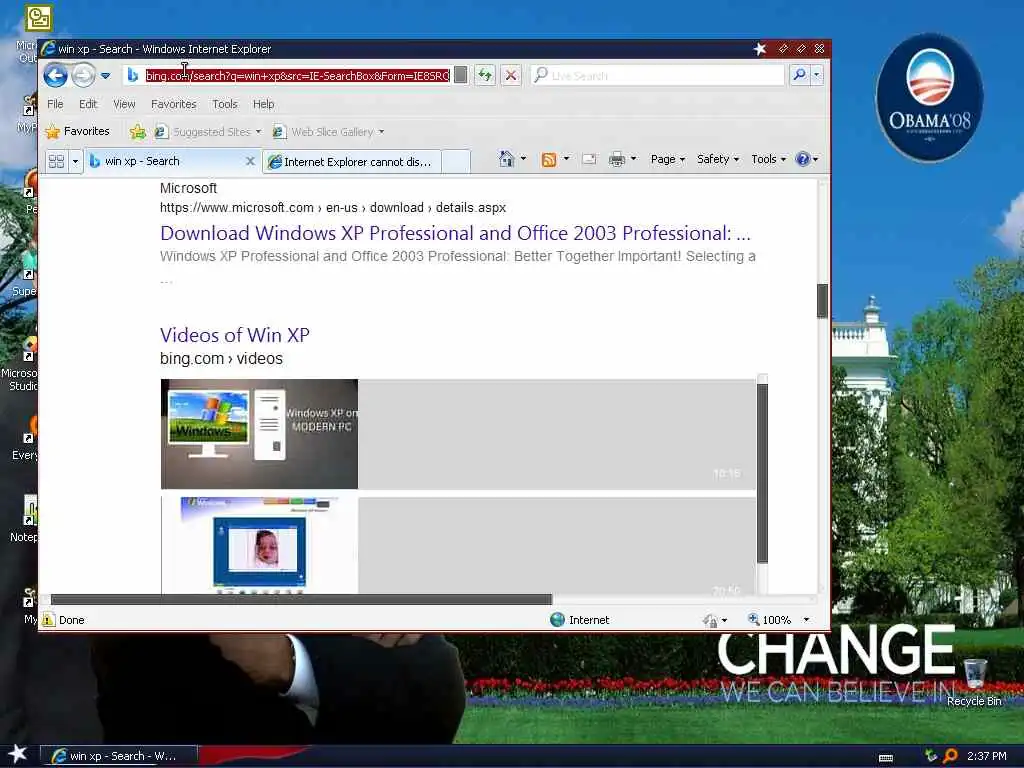Screen dimensions: 1024x768
Task: Click Add to Favorites Bar icon
Action: 137,132
